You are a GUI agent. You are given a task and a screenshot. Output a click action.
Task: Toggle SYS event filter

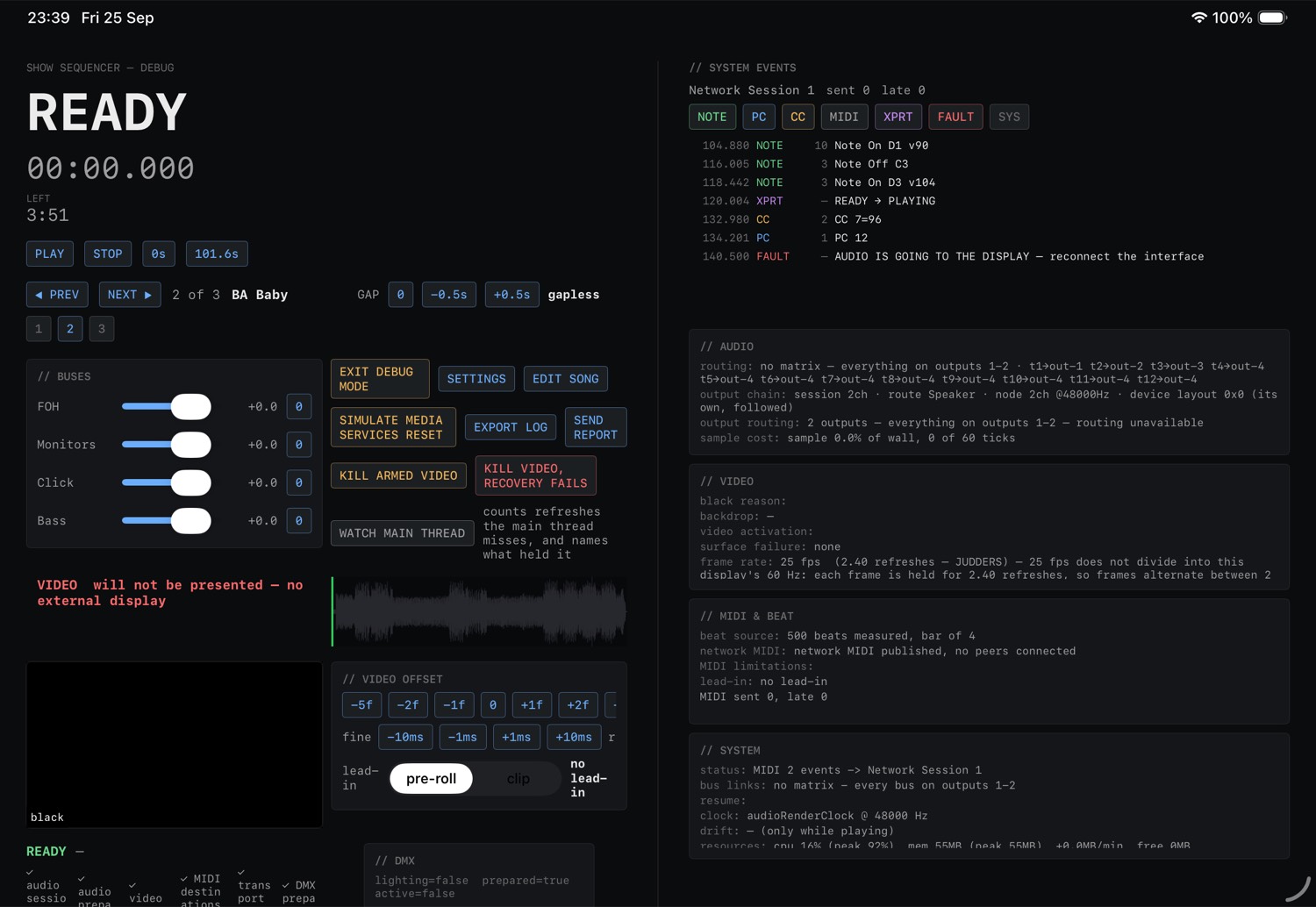1009,117
